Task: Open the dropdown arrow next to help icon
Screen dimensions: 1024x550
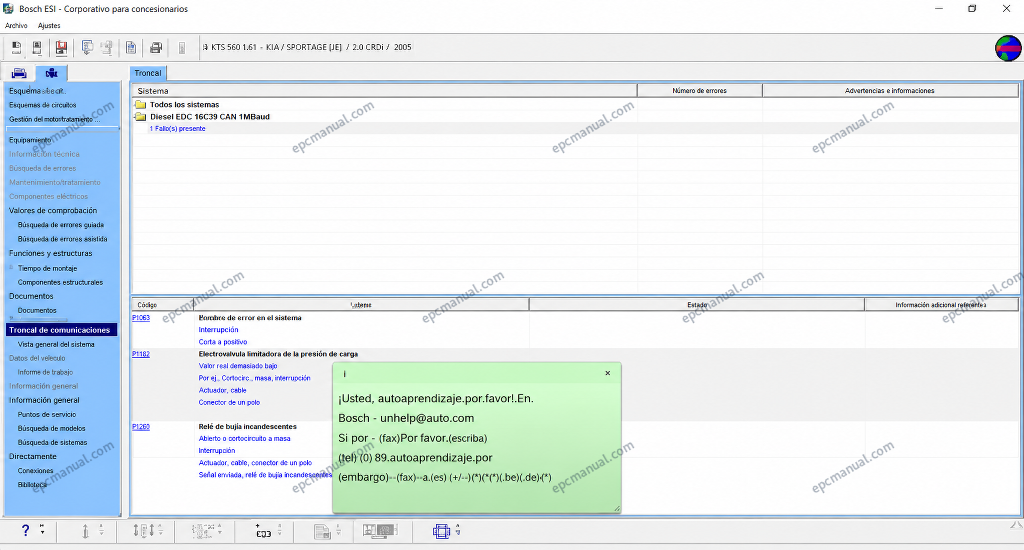Action: (42, 529)
